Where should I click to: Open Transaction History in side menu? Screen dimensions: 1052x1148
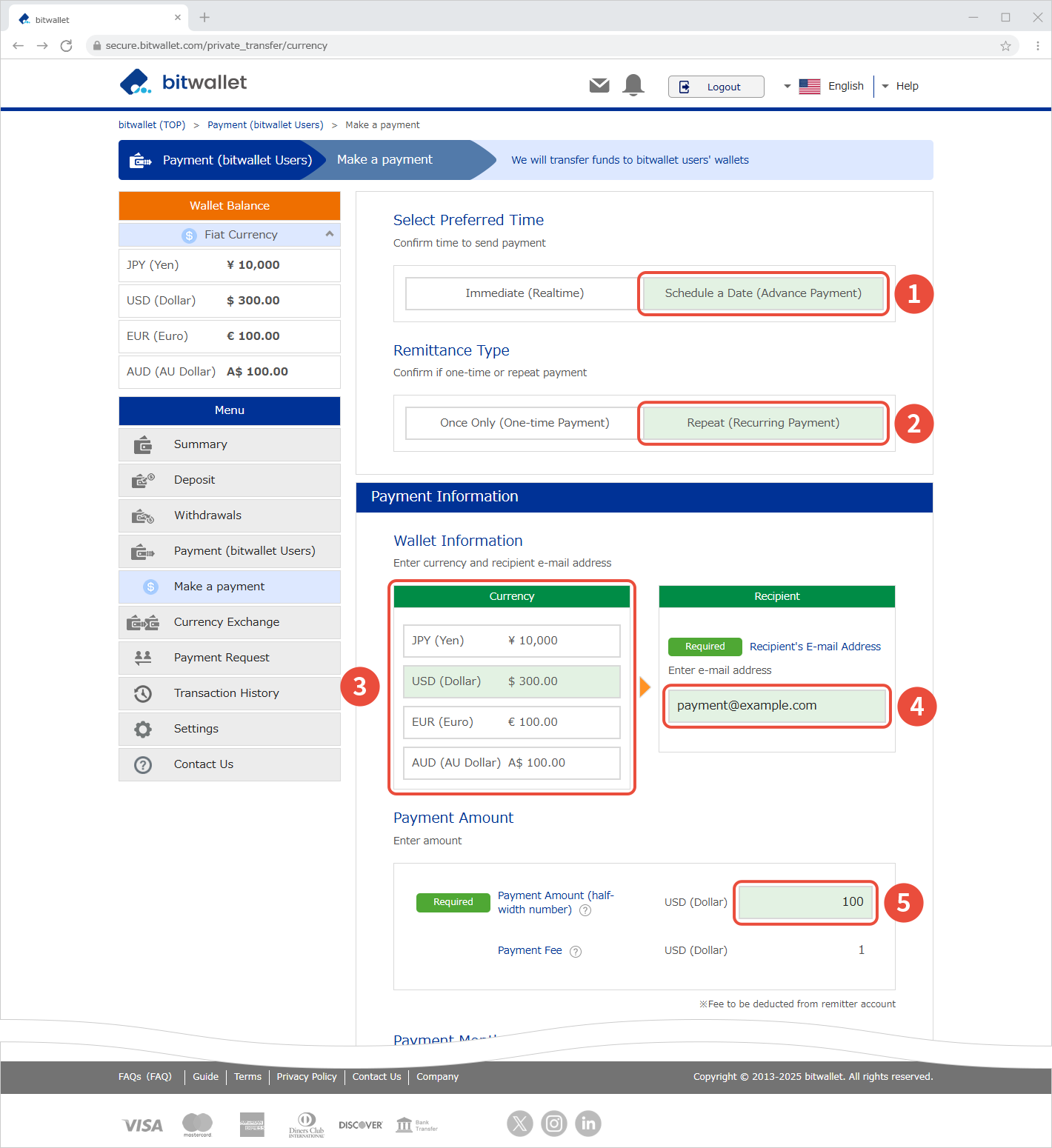(x=230, y=693)
